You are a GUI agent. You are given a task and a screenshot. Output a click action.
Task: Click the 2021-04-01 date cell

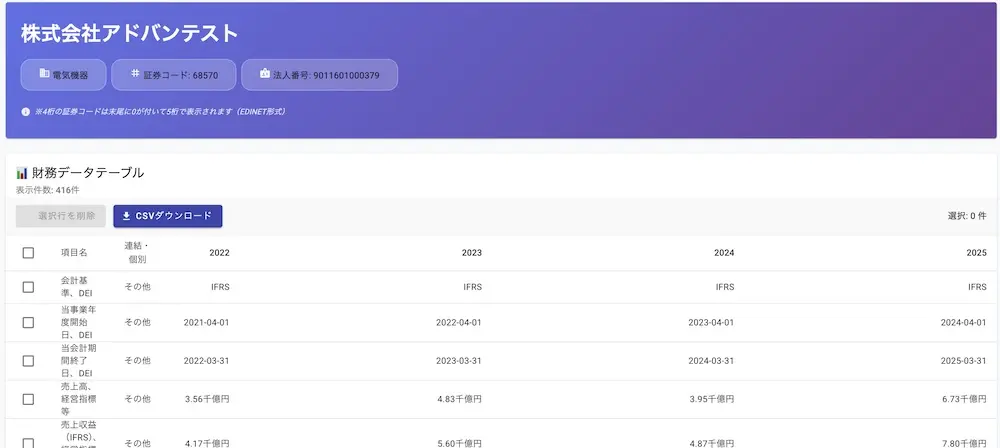(x=206, y=323)
